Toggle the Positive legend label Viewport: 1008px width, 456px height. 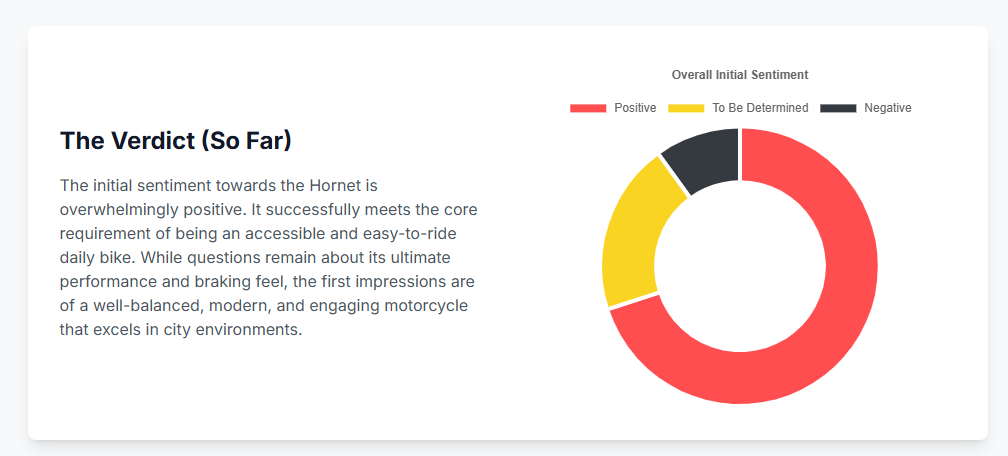tap(635, 108)
